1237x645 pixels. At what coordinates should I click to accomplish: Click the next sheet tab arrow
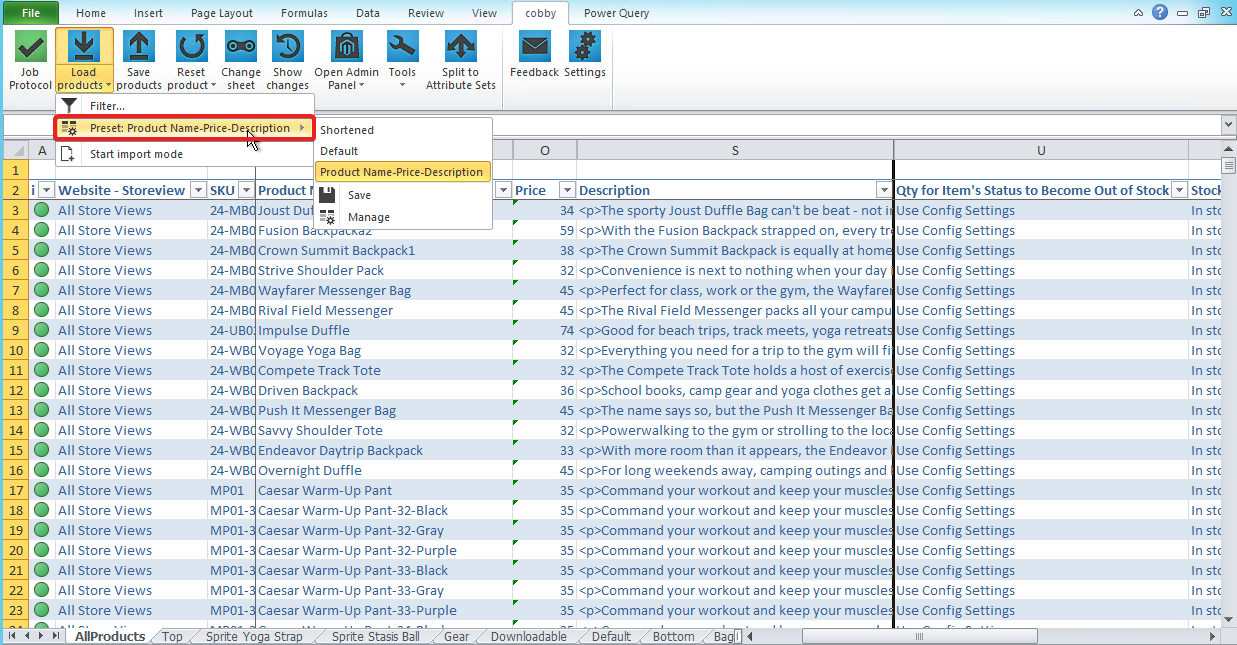[41, 636]
